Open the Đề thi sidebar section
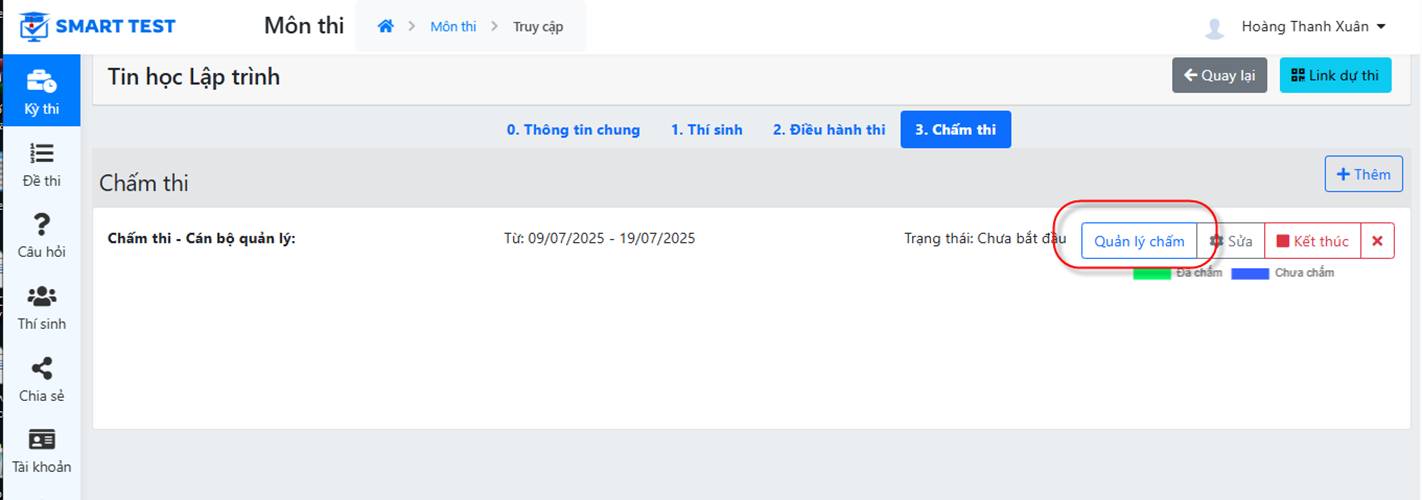This screenshot has height=500, width=1422. 41,165
